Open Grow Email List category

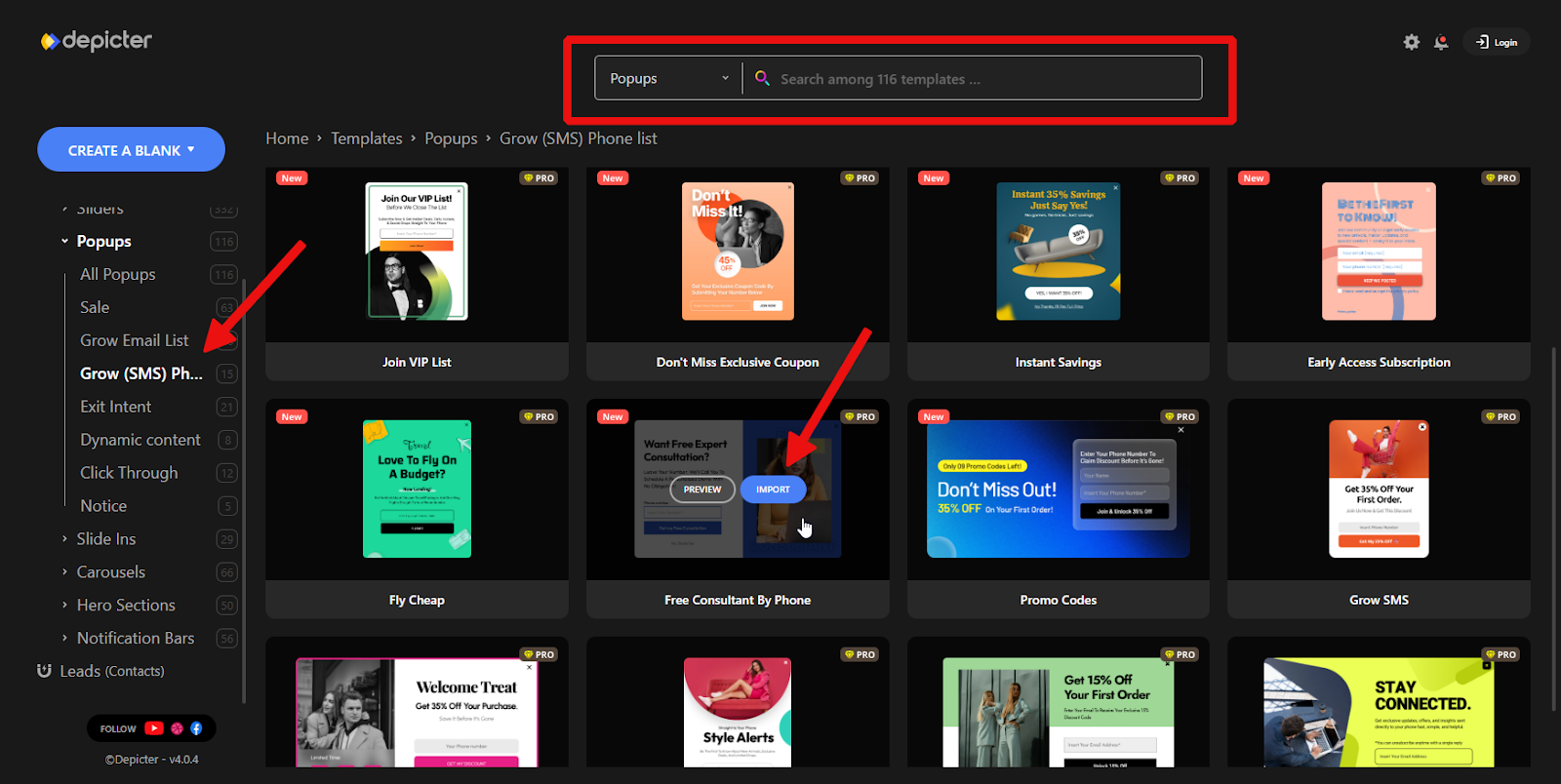click(135, 340)
